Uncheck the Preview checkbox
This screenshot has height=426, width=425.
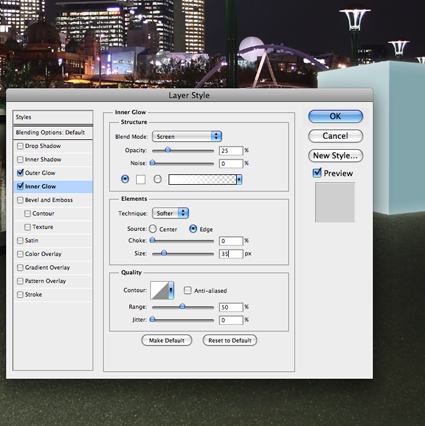click(317, 173)
